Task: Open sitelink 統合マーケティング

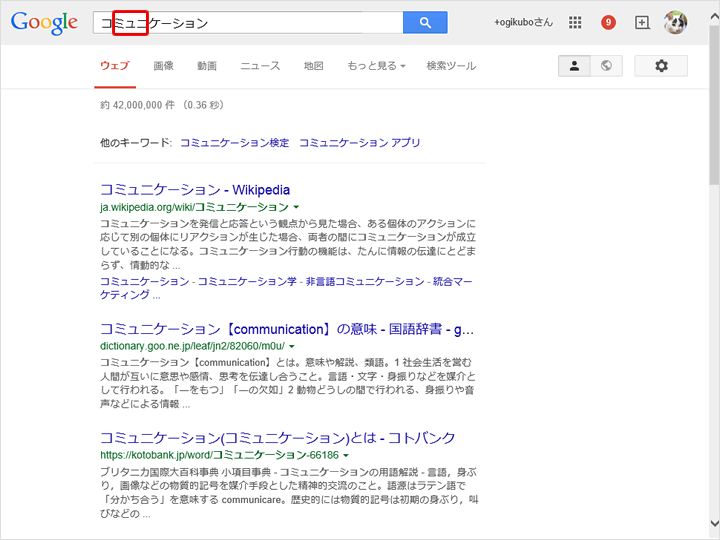Action: point(286,288)
